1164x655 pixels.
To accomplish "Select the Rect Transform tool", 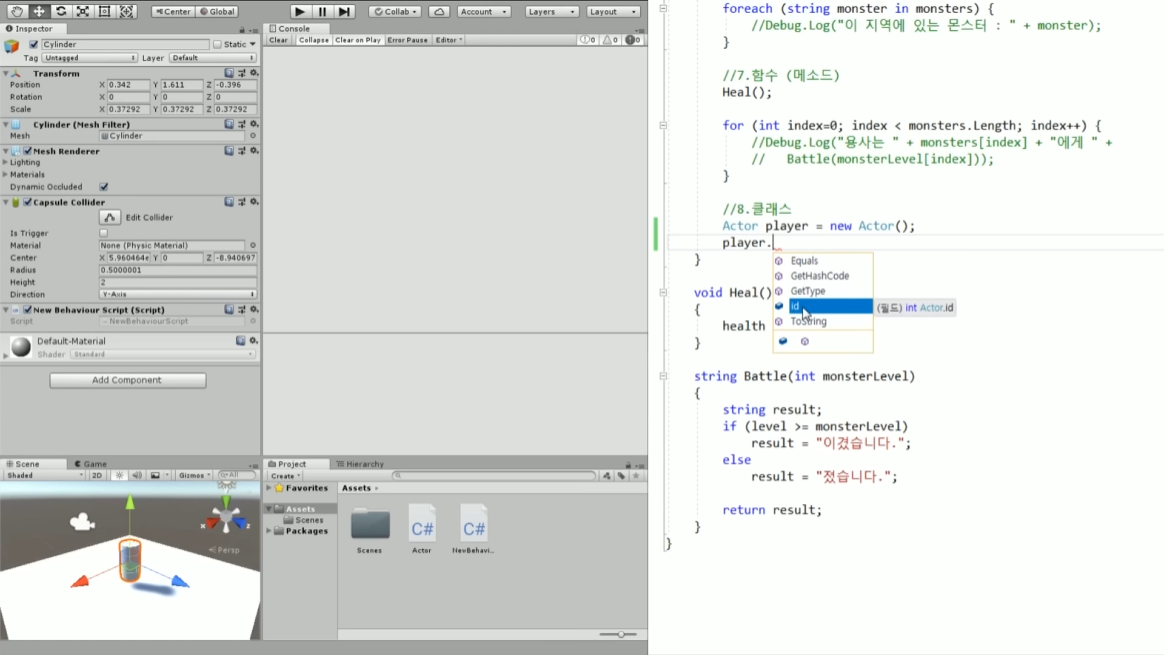I will [x=105, y=11].
